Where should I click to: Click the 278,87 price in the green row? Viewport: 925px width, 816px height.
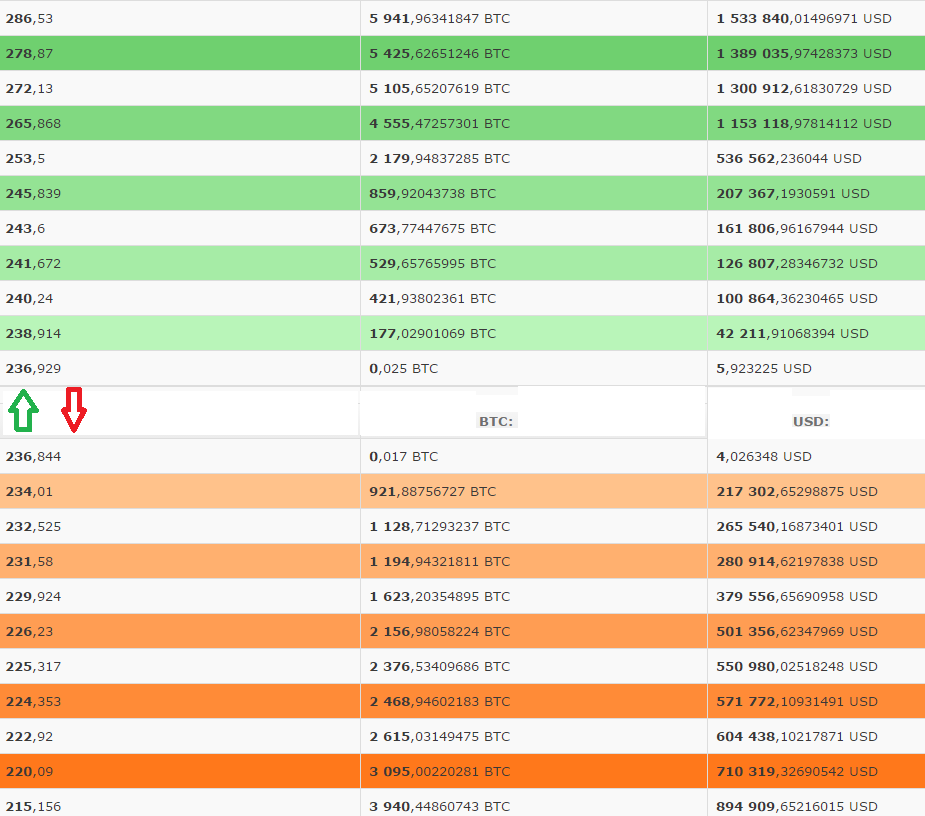pyautogui.click(x=29, y=53)
